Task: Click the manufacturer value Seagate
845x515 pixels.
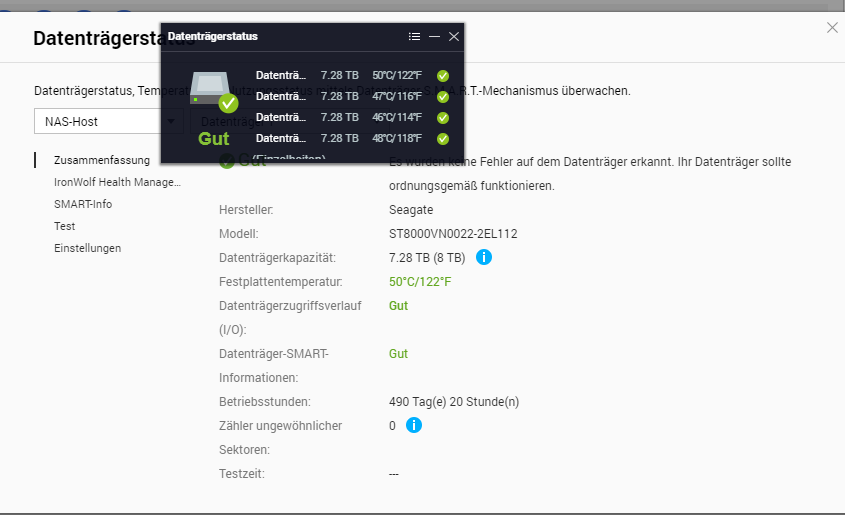Action: 411,210
